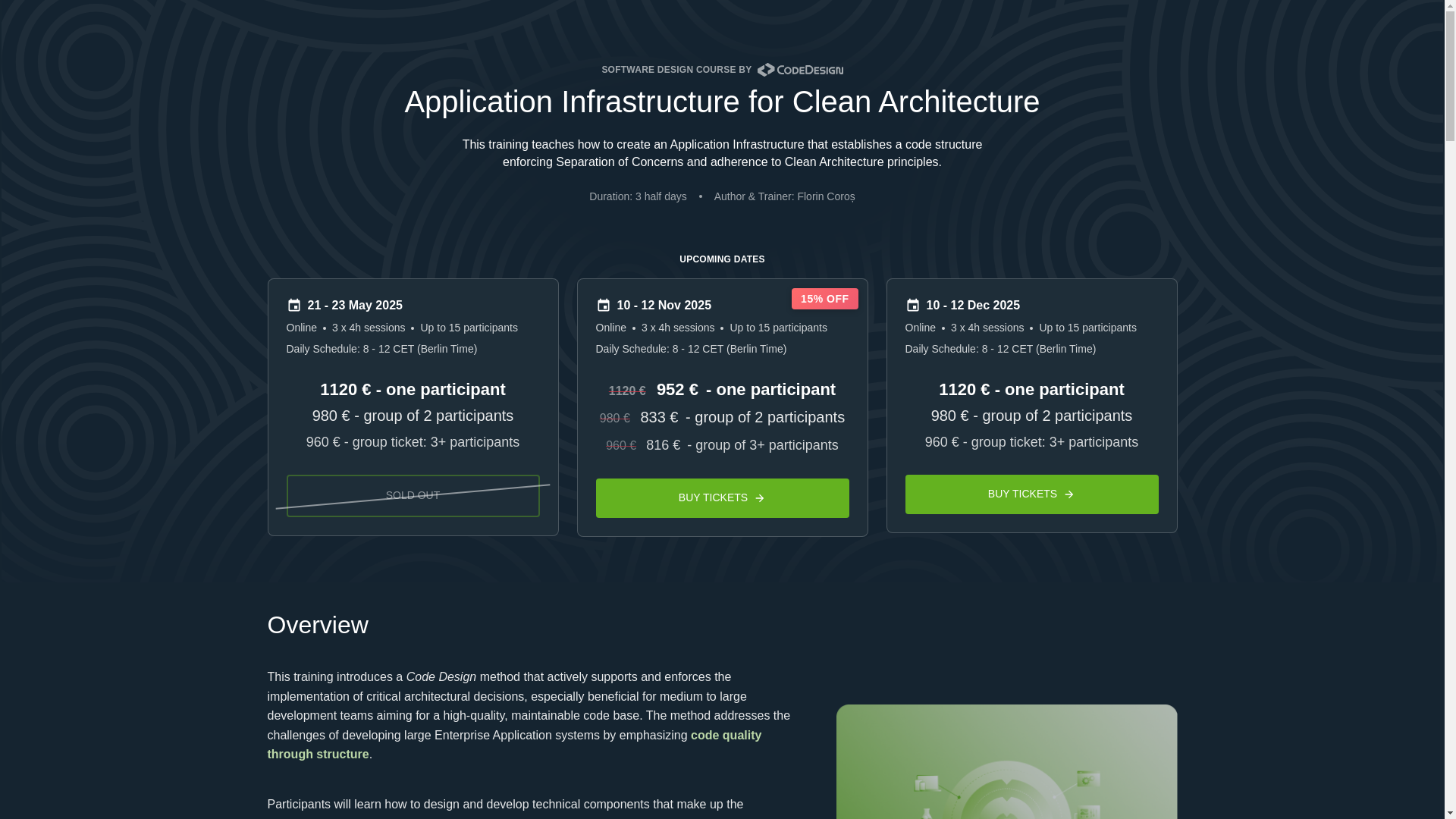This screenshot has width=1456, height=819.
Task: Click the green overview illustration image
Action: [1006, 762]
